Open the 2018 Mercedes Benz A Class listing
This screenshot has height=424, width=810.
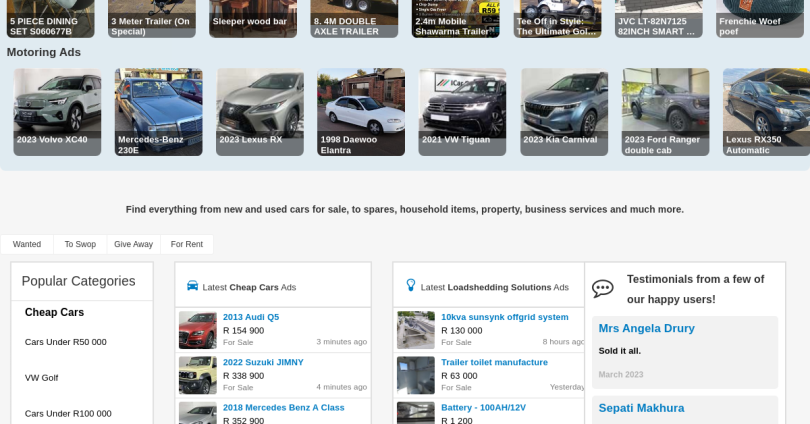click(x=284, y=407)
